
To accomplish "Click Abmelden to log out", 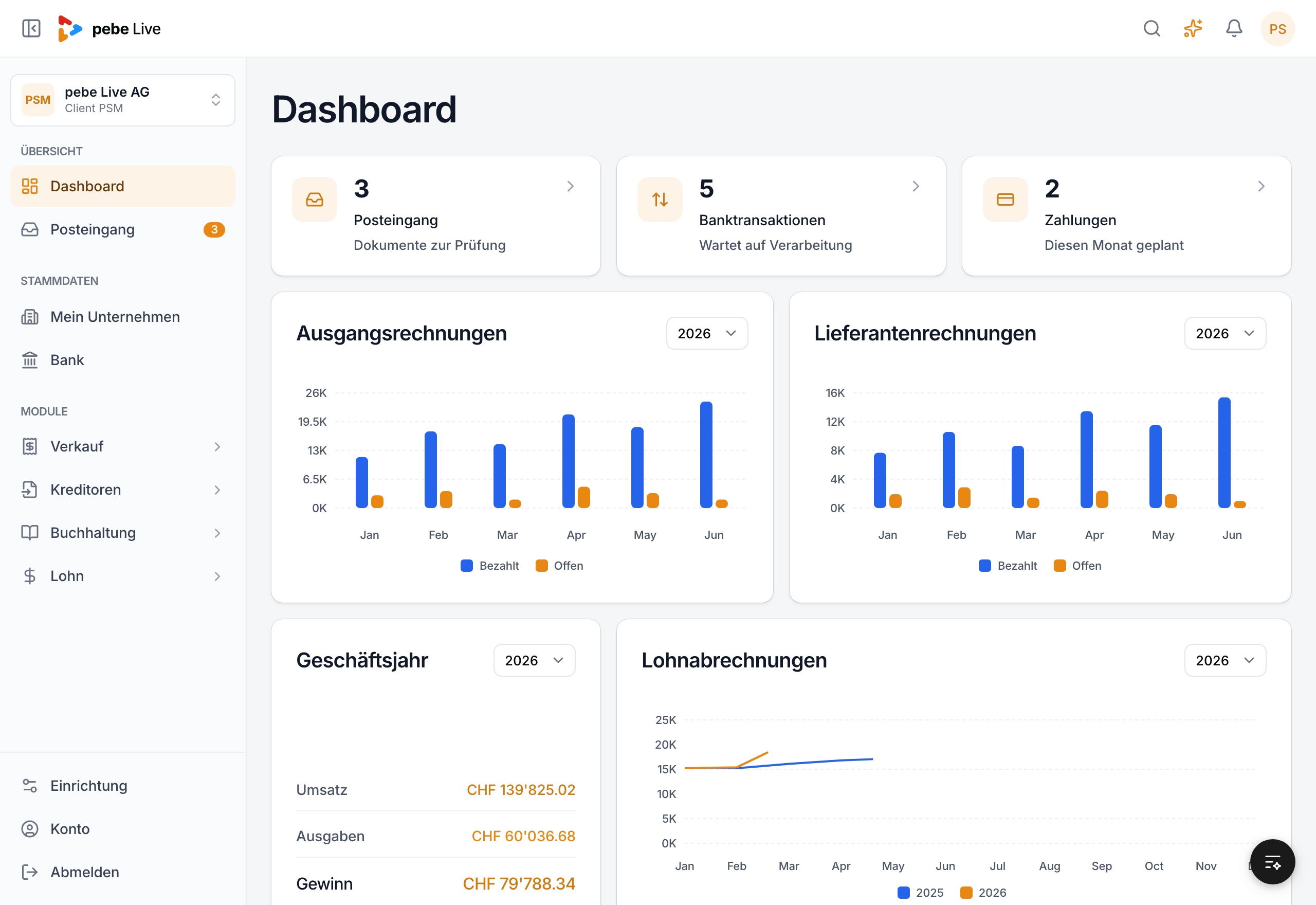I will click(123, 872).
